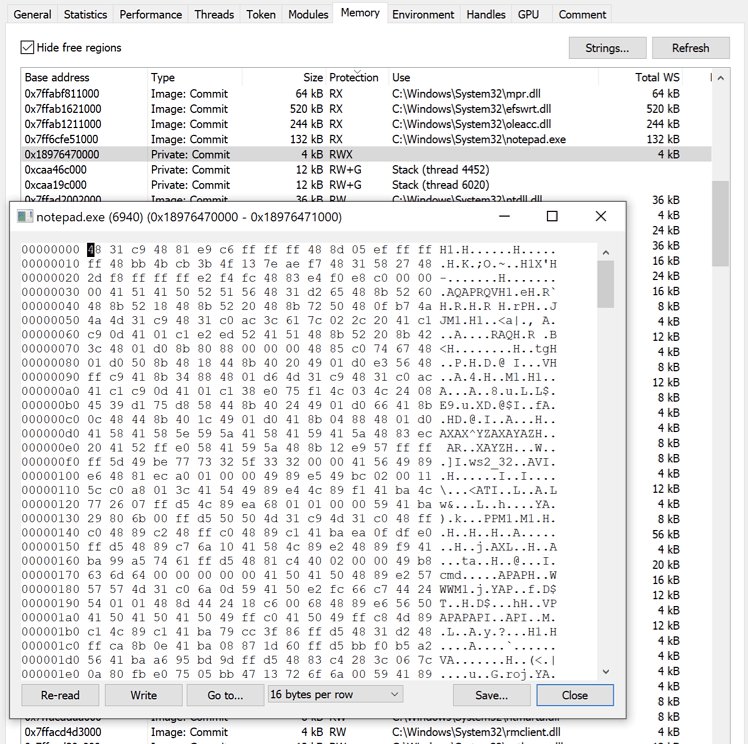Switch to the Handles tab
The width and height of the screenshot is (748, 744).
pos(486,14)
